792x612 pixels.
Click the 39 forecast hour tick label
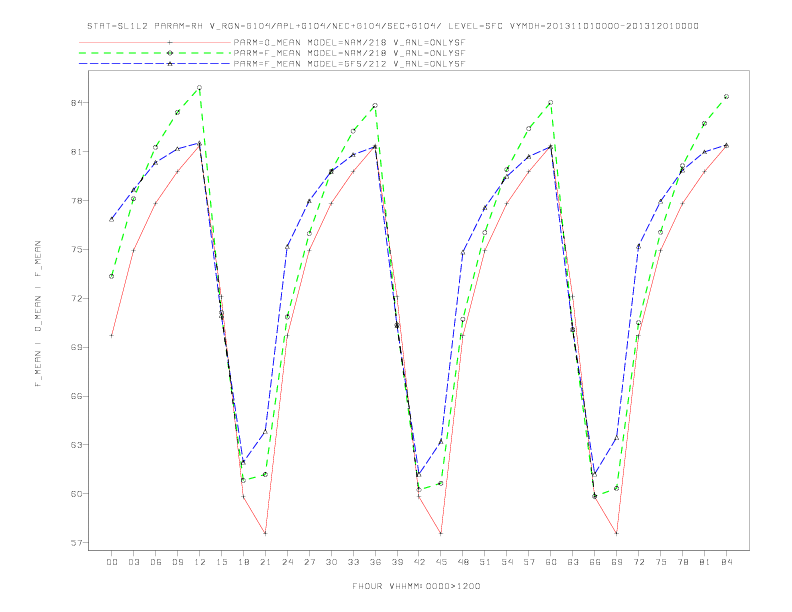pos(397,562)
